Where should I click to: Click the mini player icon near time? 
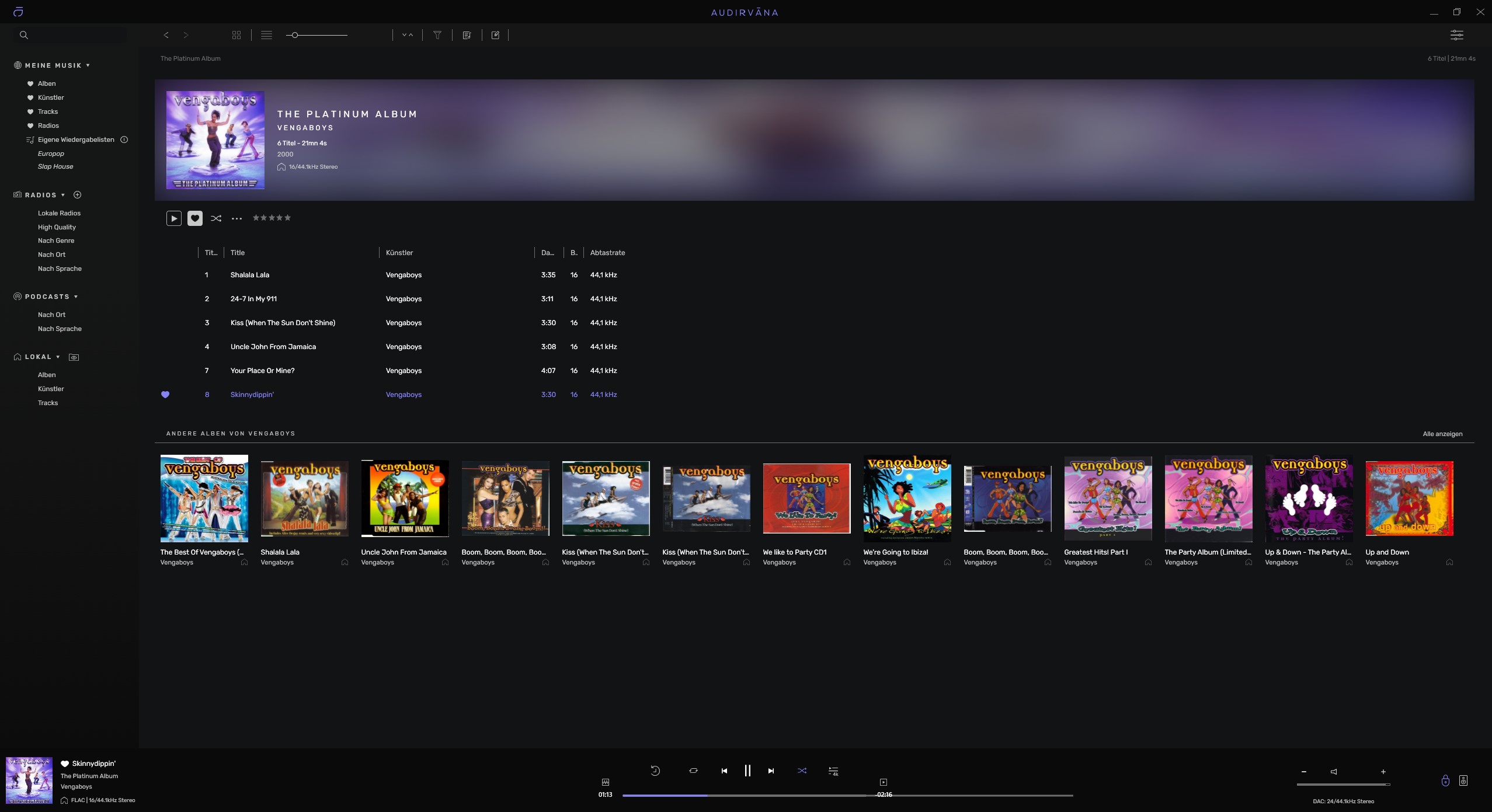pos(884,782)
